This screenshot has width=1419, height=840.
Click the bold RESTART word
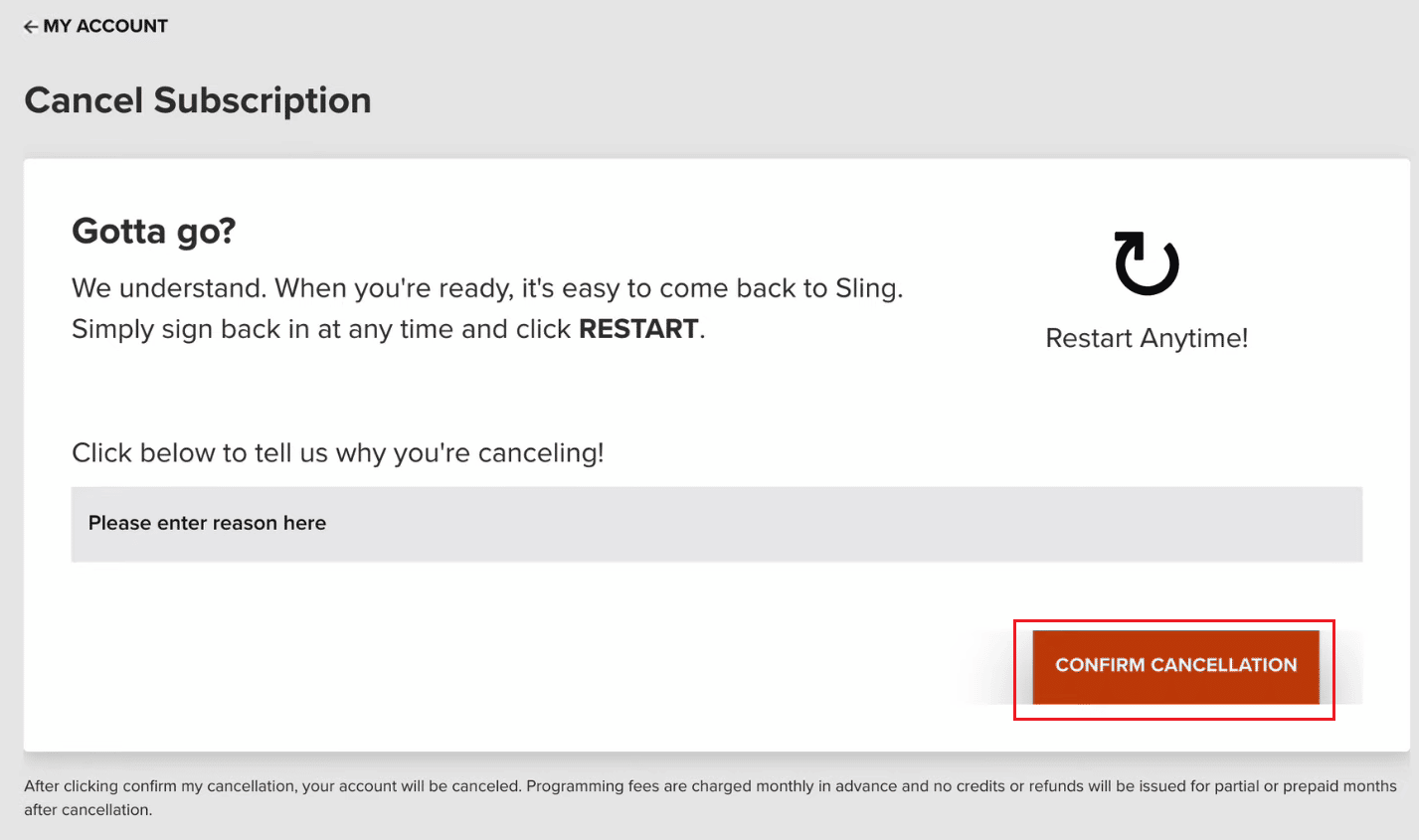click(638, 329)
